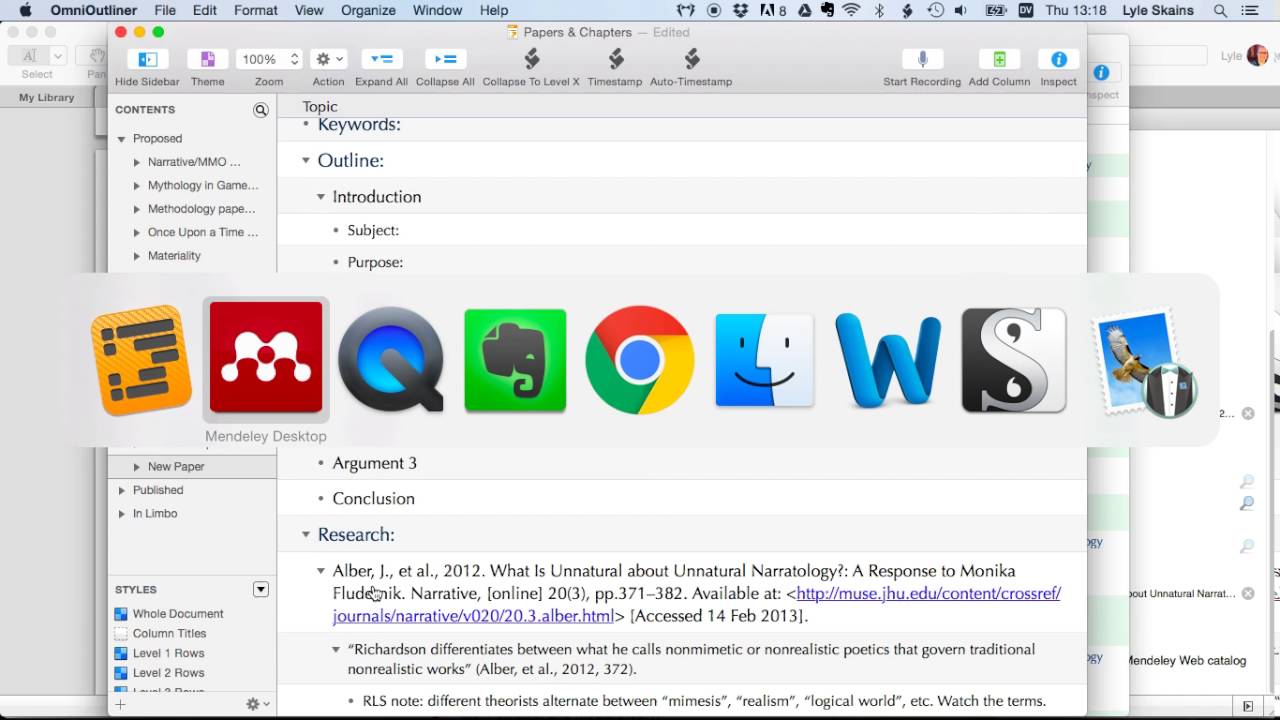This screenshot has height=720, width=1280.
Task: Click the Topic column header
Action: [320, 106]
